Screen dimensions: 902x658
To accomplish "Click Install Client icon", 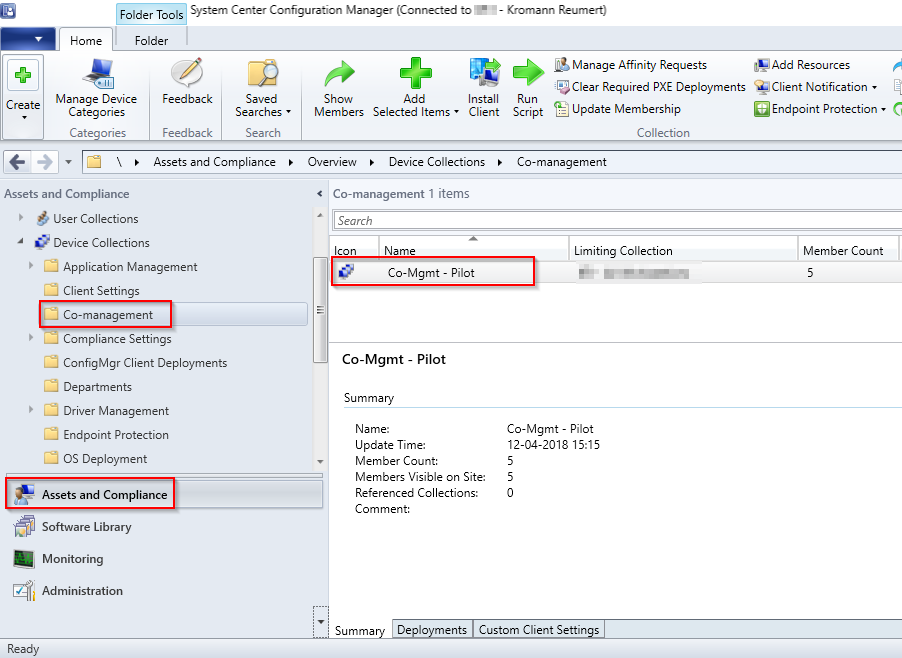I will [484, 73].
